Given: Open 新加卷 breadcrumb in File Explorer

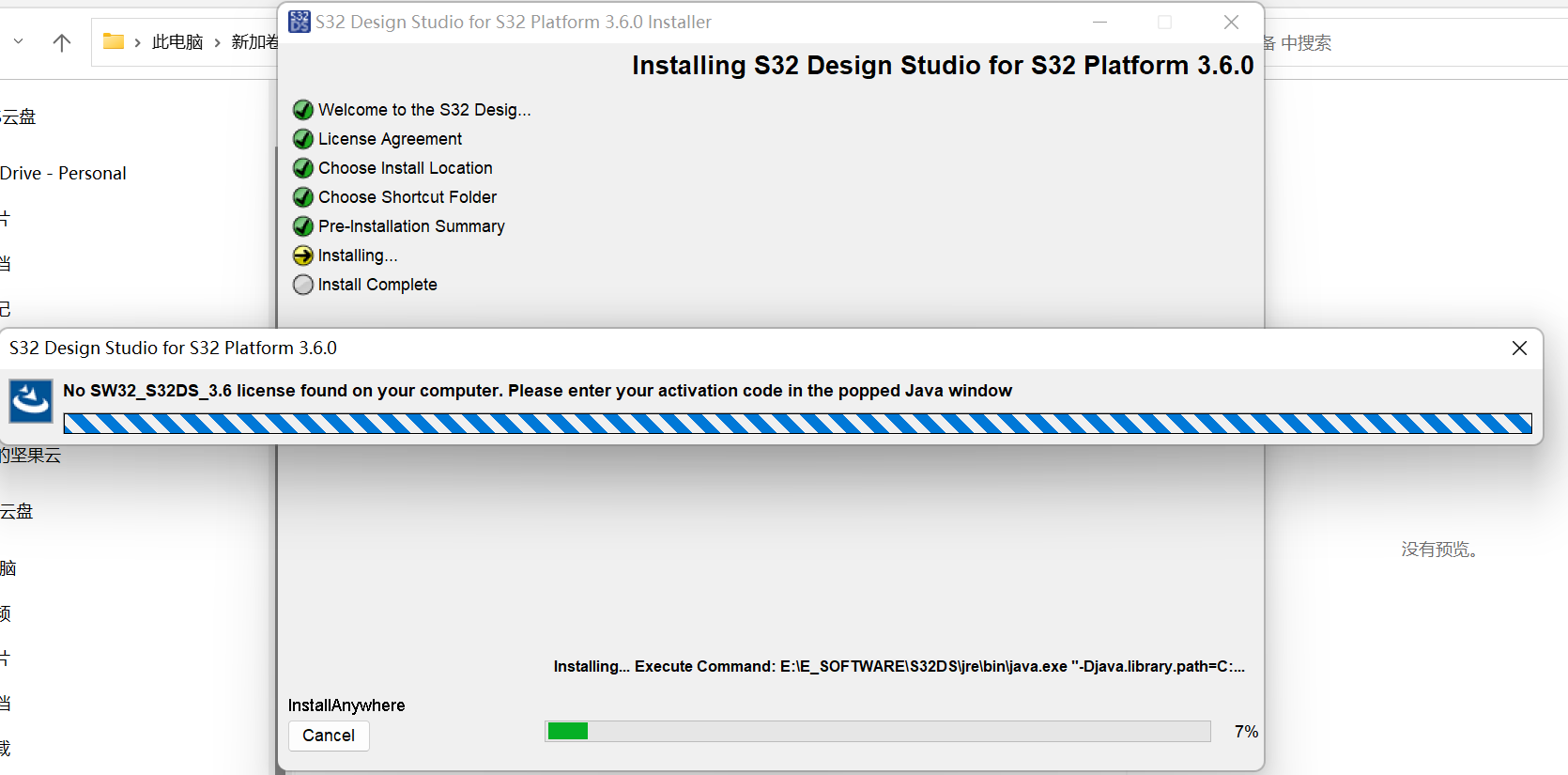Looking at the screenshot, I should pyautogui.click(x=254, y=42).
